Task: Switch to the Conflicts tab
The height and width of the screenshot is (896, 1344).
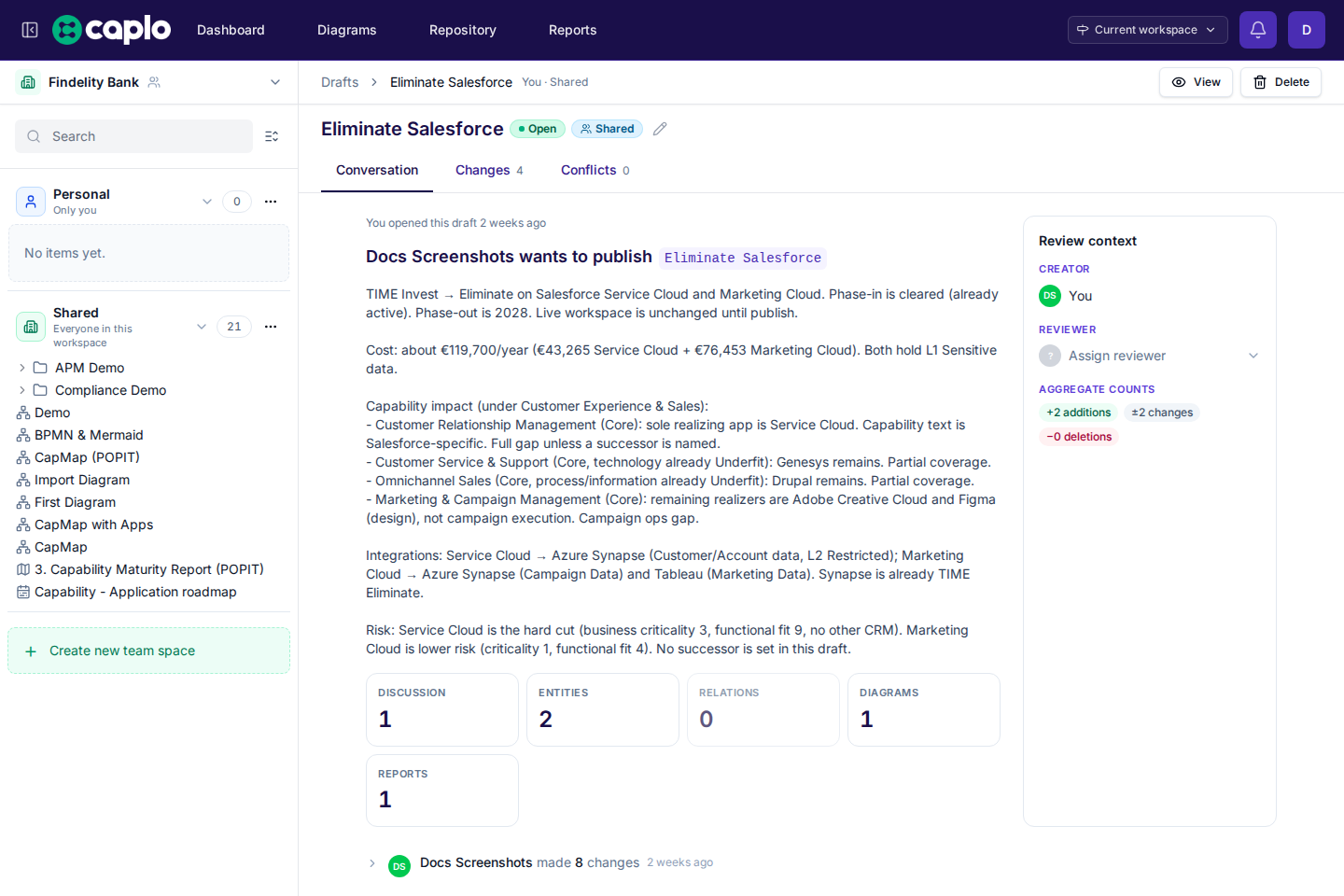Action: [595, 171]
